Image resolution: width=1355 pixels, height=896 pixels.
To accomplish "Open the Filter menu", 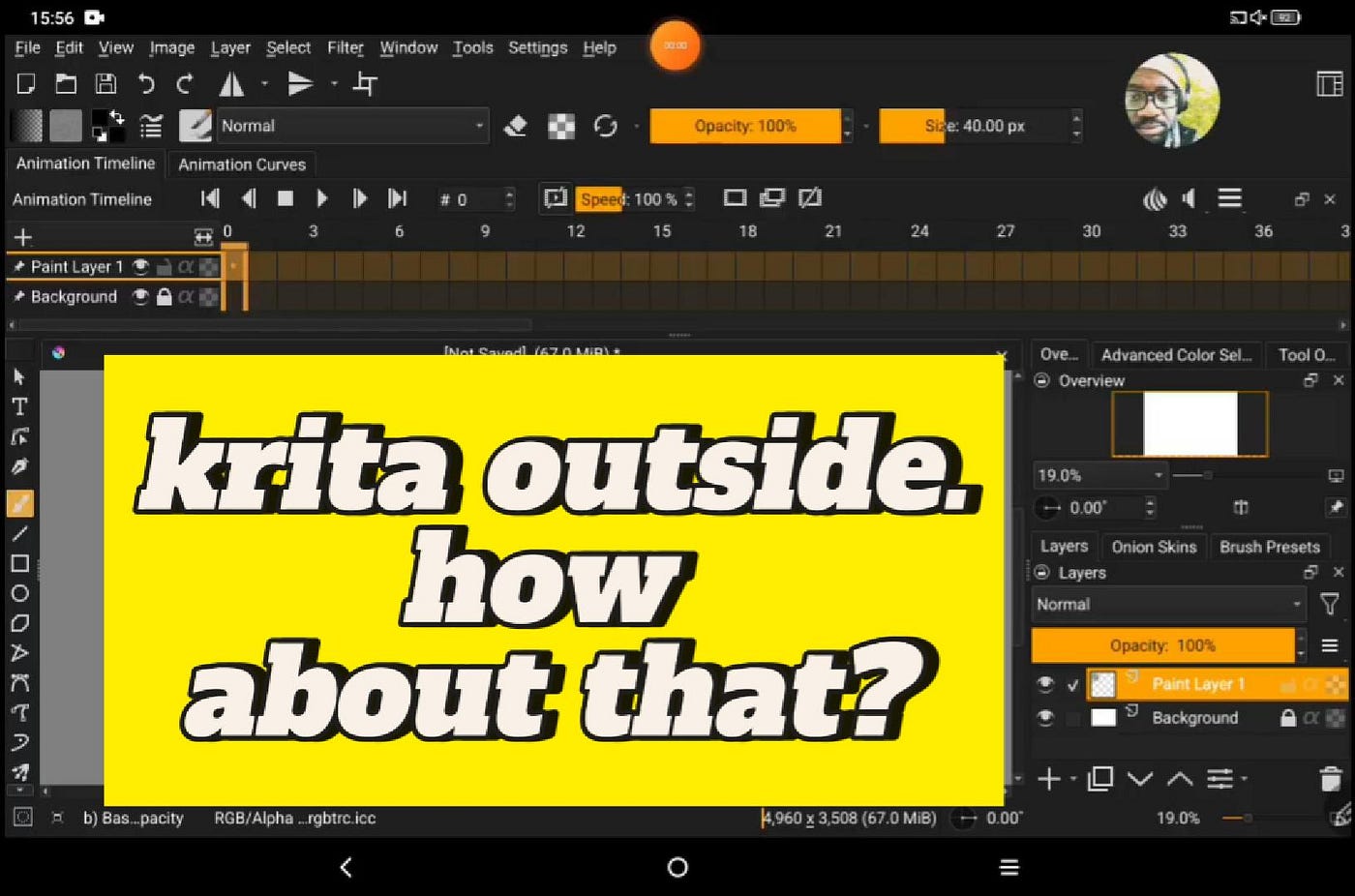I will click(x=345, y=47).
